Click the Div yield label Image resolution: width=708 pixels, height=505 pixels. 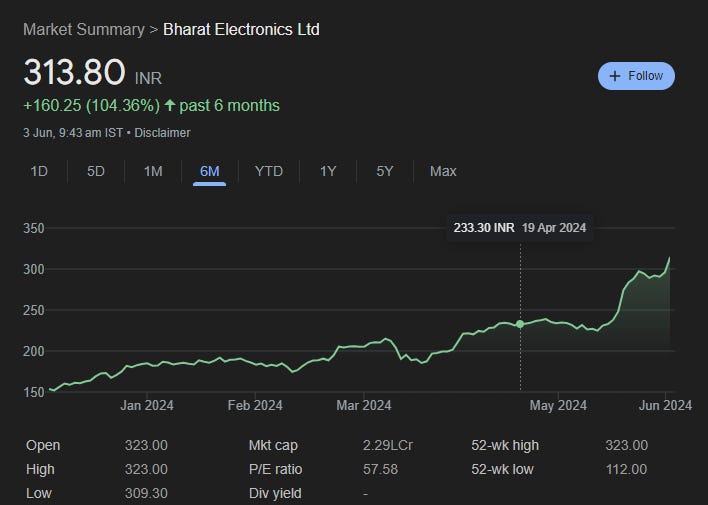(275, 493)
